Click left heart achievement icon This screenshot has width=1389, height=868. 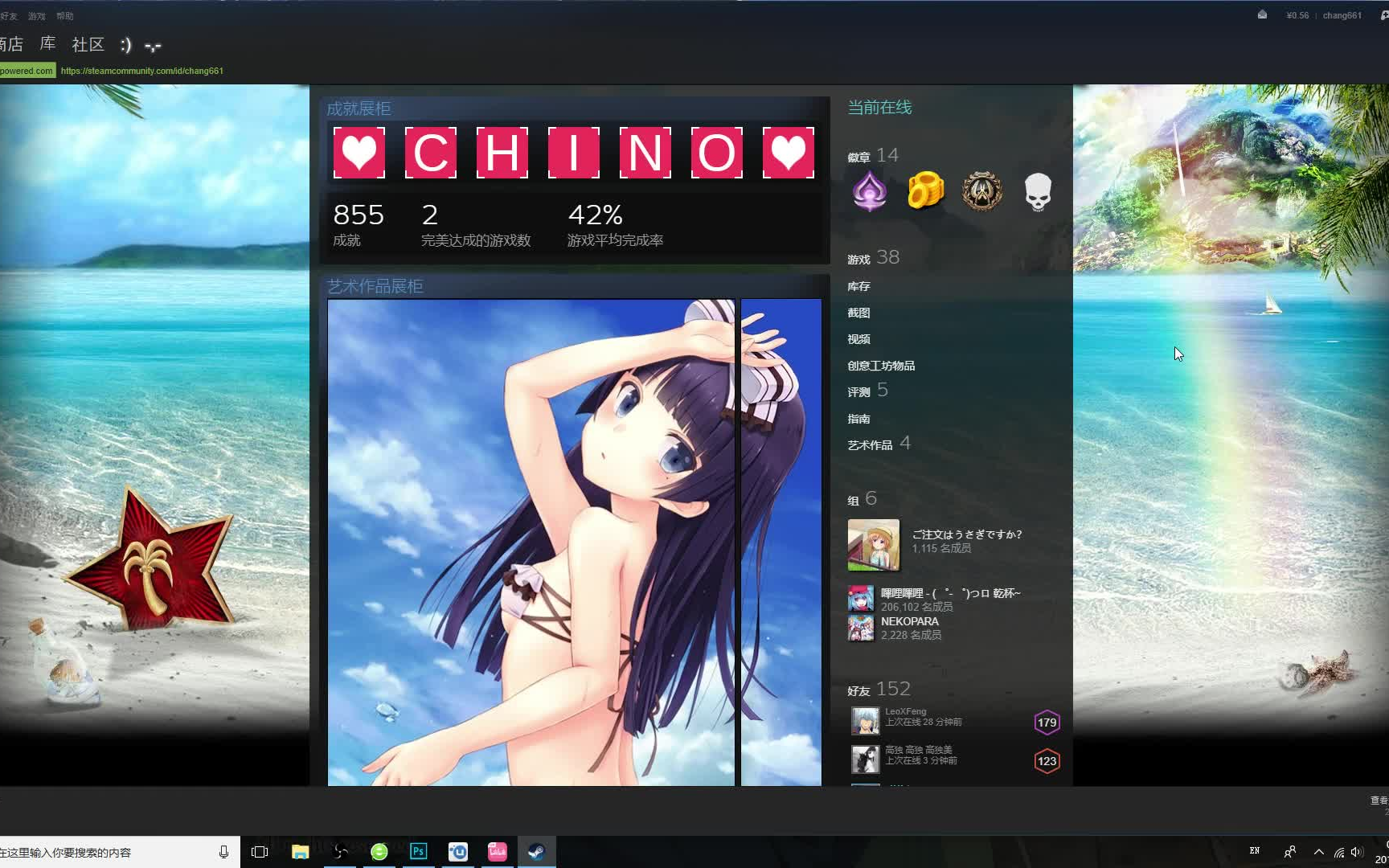click(x=359, y=153)
